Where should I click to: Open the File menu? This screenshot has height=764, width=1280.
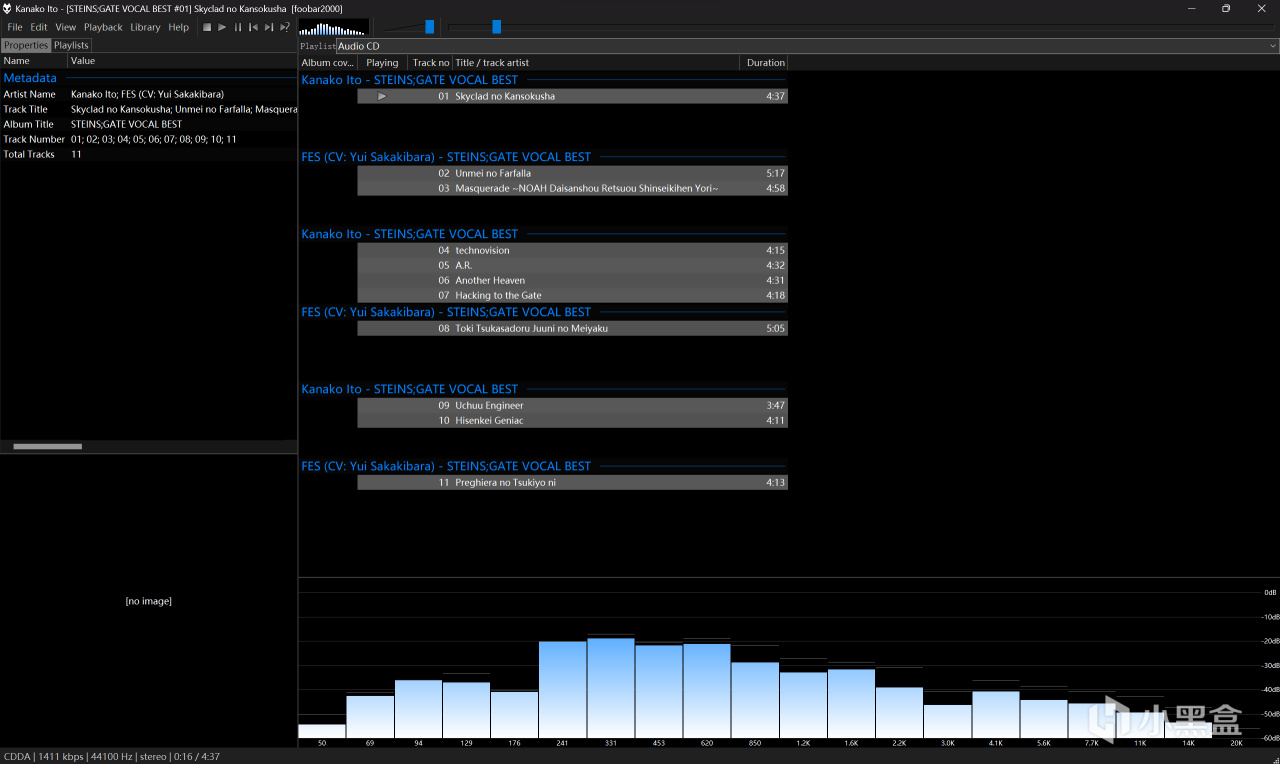(15, 27)
